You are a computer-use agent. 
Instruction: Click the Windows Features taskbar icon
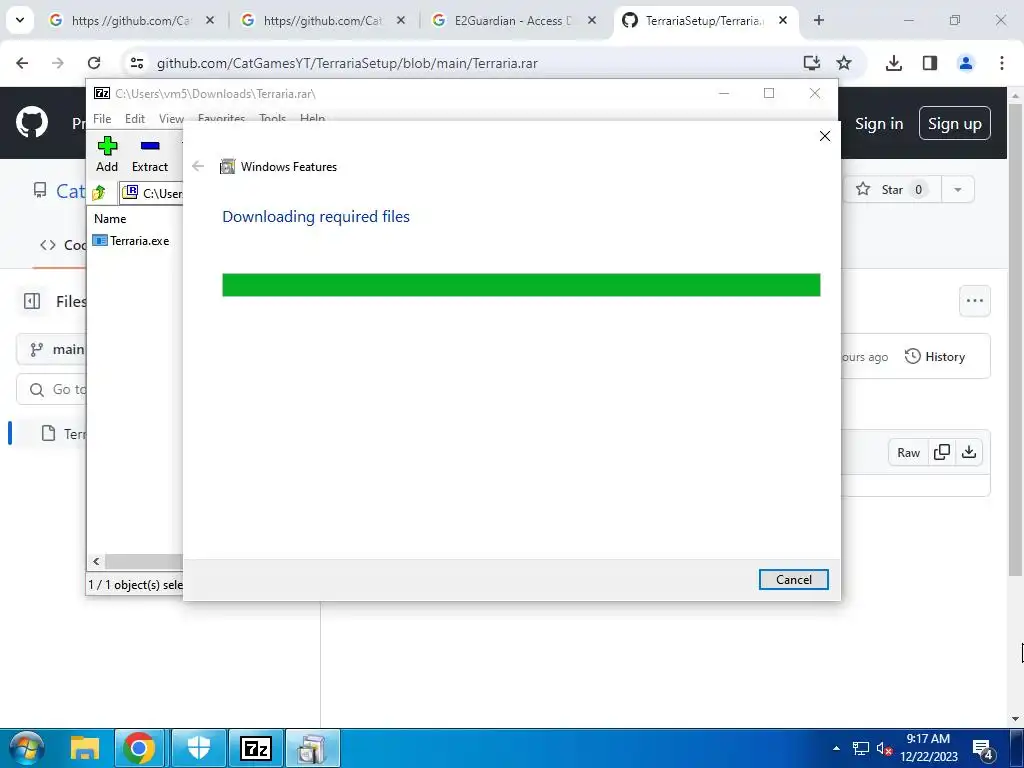[312, 748]
